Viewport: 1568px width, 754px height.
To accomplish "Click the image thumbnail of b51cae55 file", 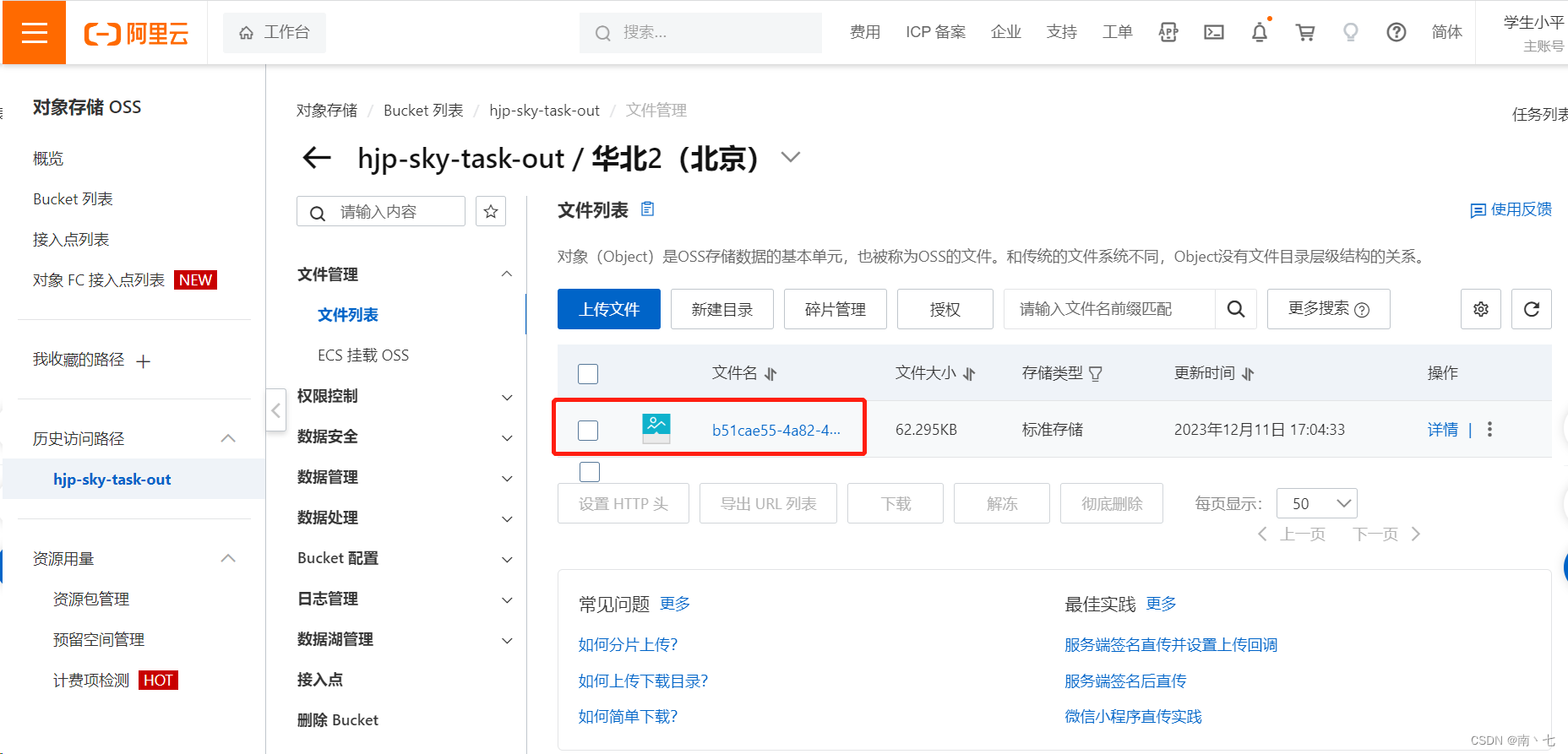I will click(x=656, y=429).
